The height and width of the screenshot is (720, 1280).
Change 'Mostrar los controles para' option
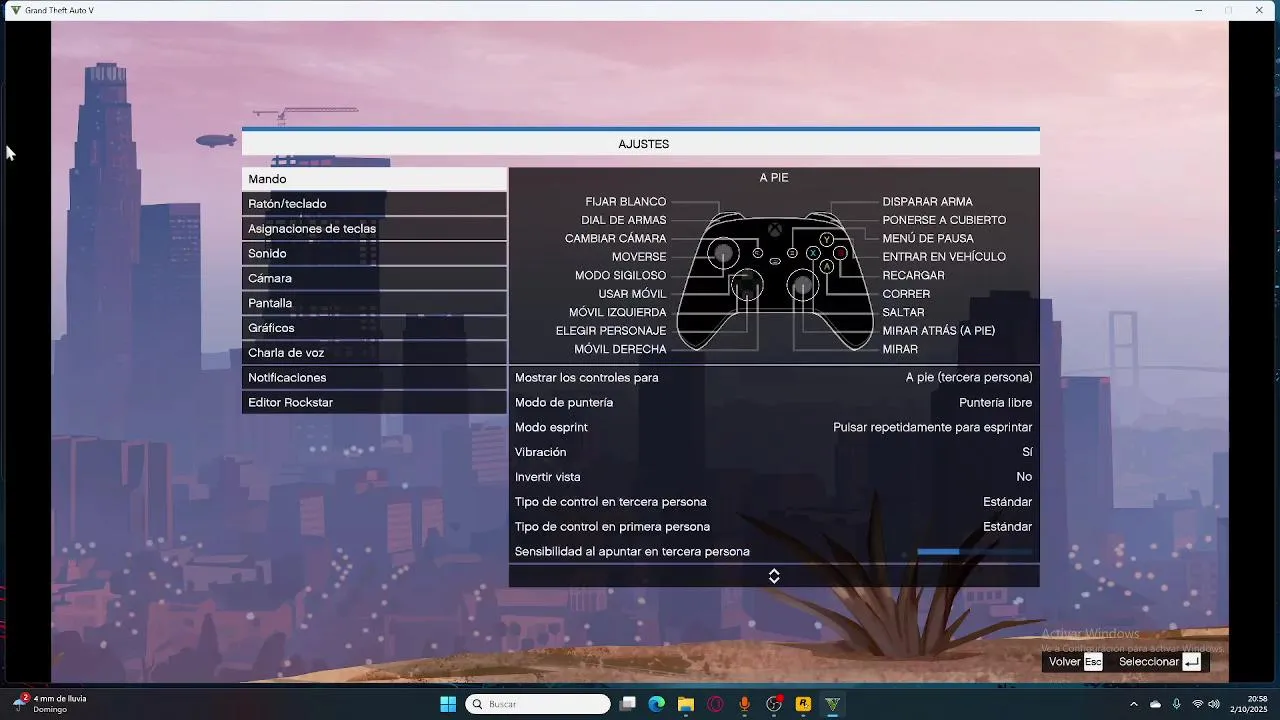tap(774, 378)
